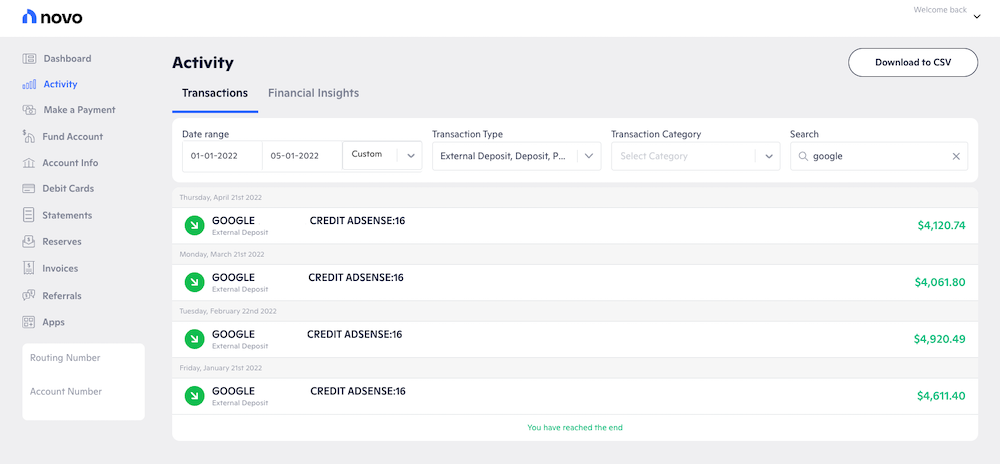Click the Make a Payment icon
The height and width of the screenshot is (464, 1000).
[29, 110]
